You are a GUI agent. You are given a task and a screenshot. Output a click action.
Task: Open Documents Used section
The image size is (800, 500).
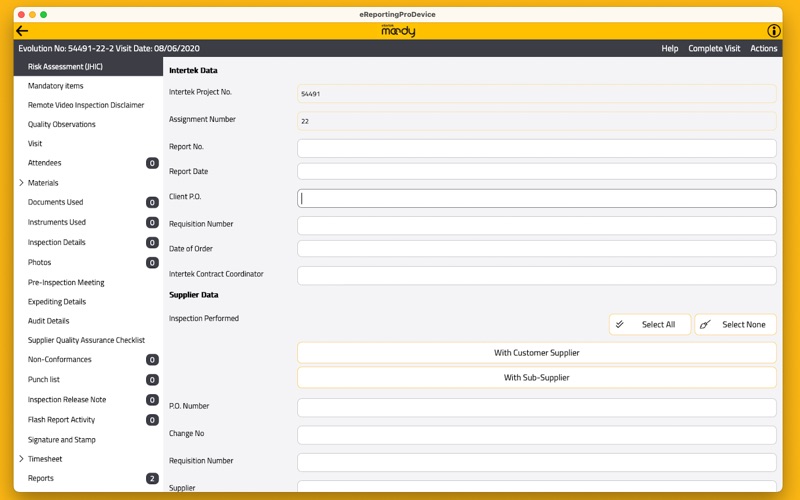(88, 202)
